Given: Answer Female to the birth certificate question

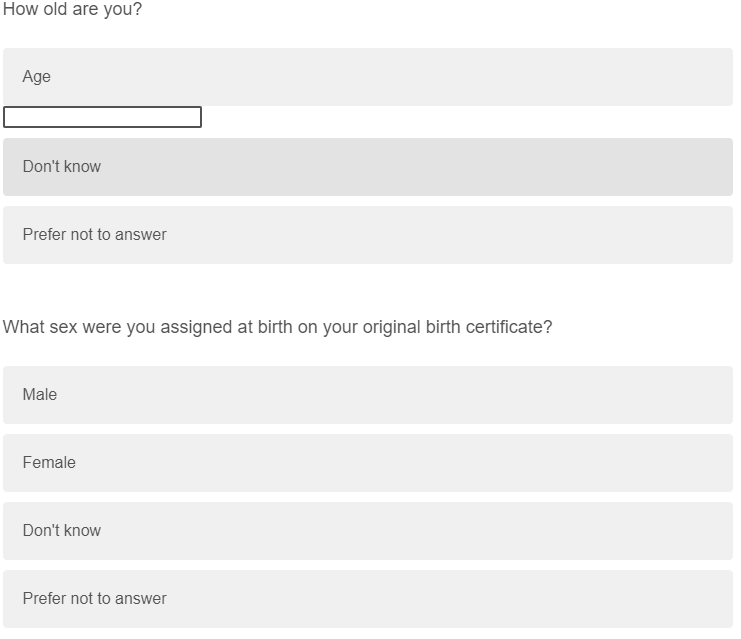Looking at the screenshot, I should (367, 463).
